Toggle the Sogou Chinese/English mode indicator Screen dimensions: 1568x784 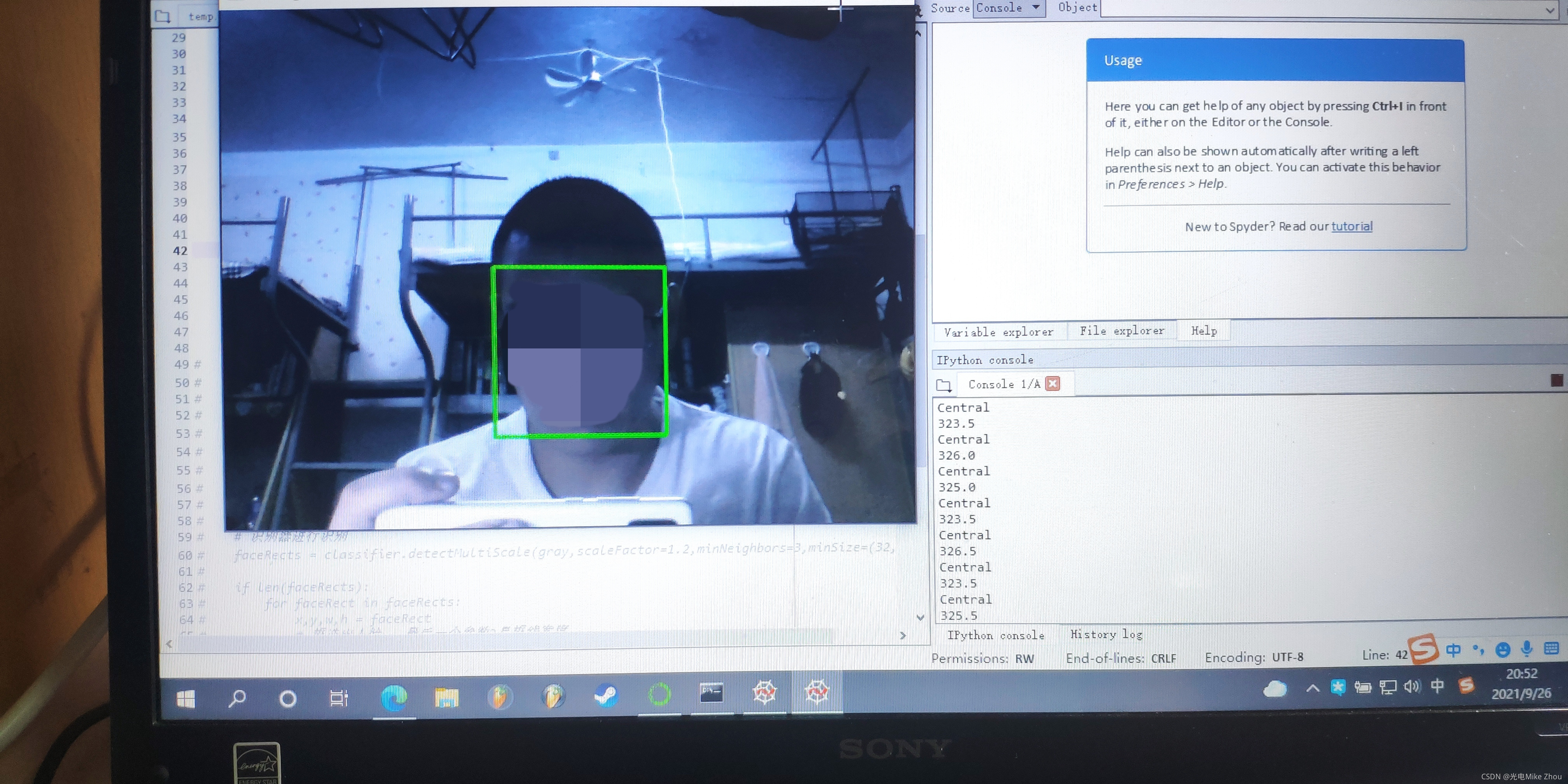[x=1453, y=649]
